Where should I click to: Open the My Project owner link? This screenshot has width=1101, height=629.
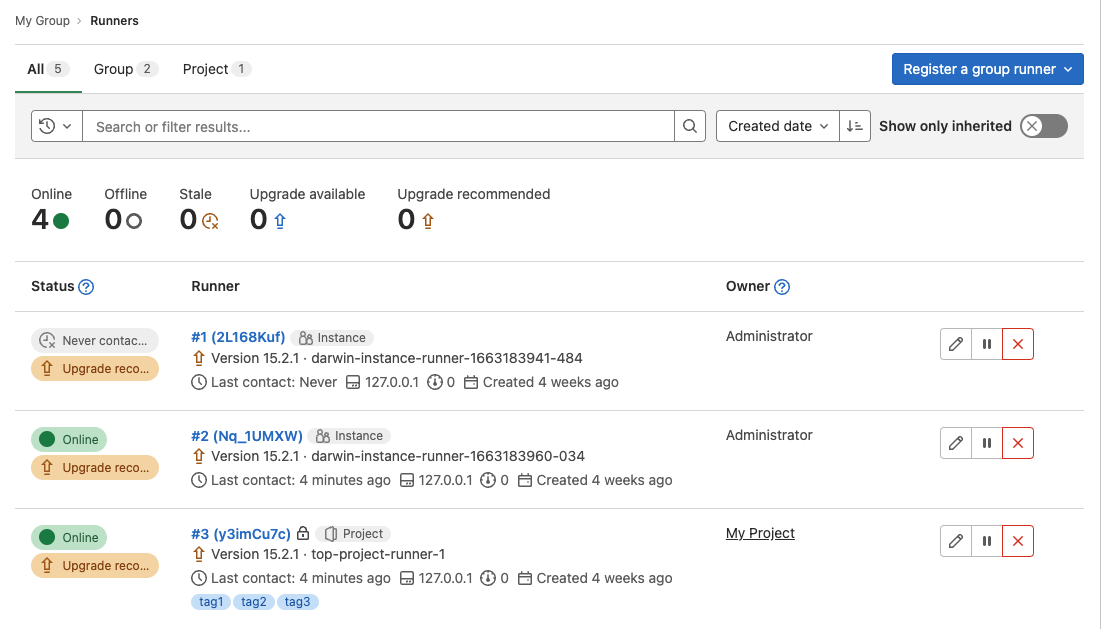pos(760,533)
